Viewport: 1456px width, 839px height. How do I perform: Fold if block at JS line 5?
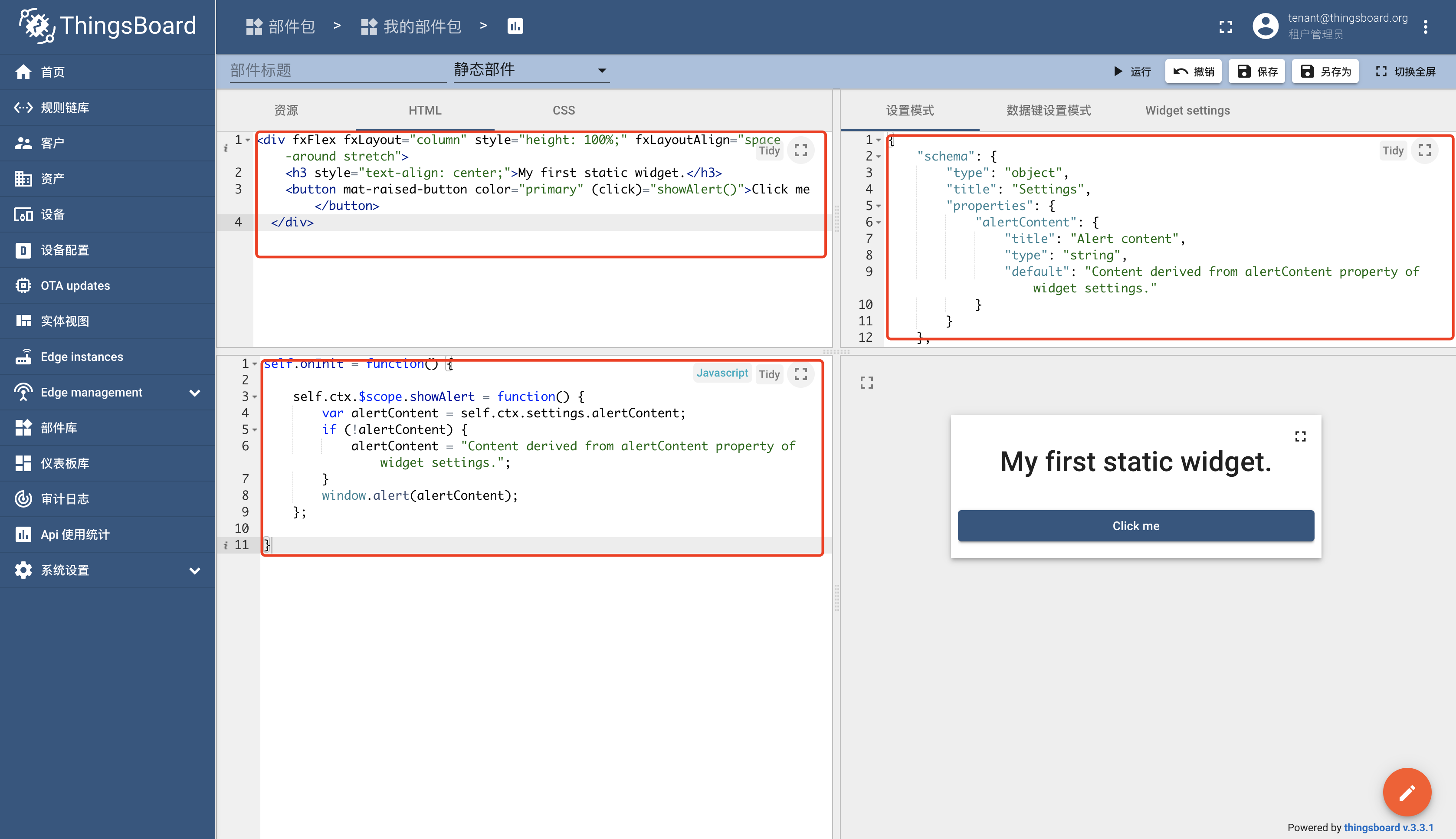pos(254,430)
